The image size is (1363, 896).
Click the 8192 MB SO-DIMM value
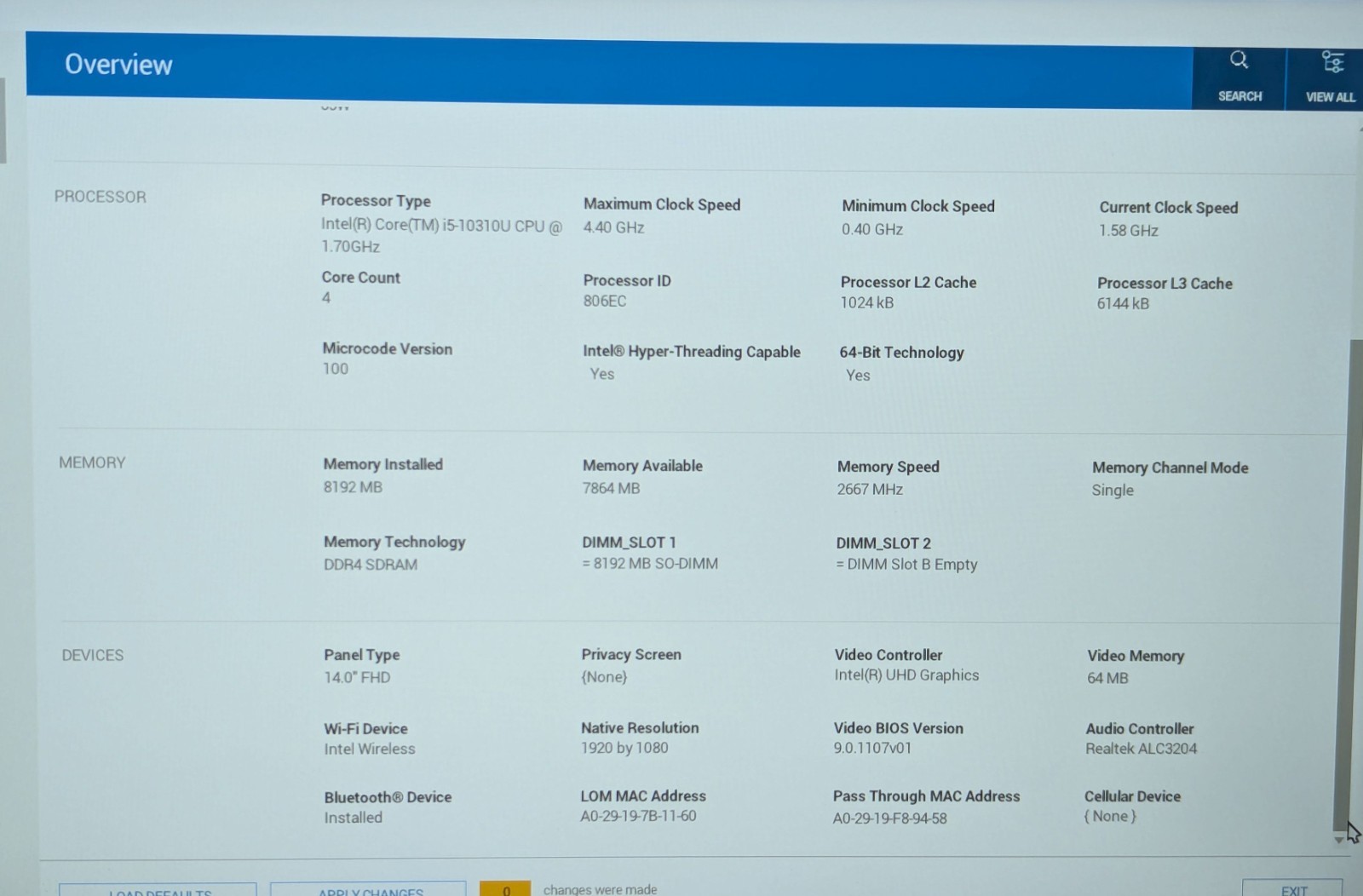650,564
